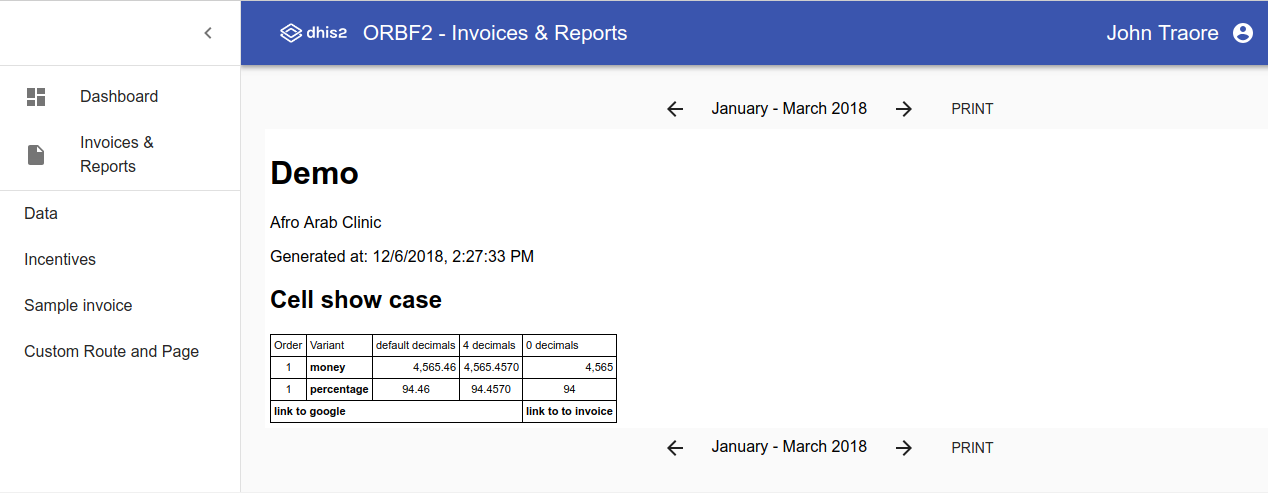Click the Order '1' cell in money row
The width and height of the screenshot is (1268, 493).
(288, 367)
